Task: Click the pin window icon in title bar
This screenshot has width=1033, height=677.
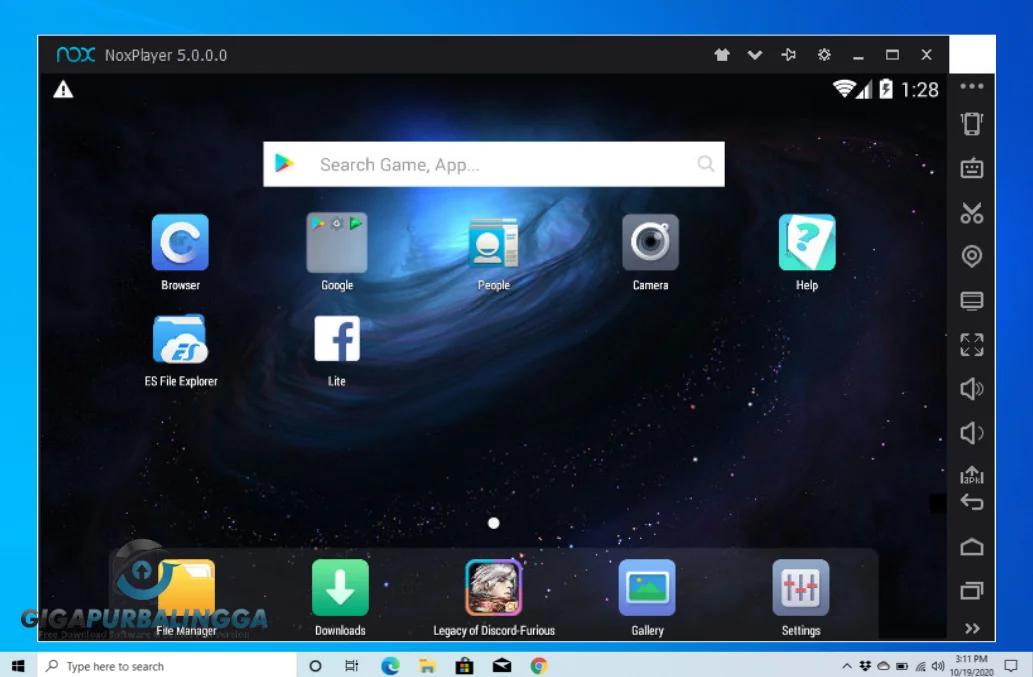Action: tap(789, 55)
